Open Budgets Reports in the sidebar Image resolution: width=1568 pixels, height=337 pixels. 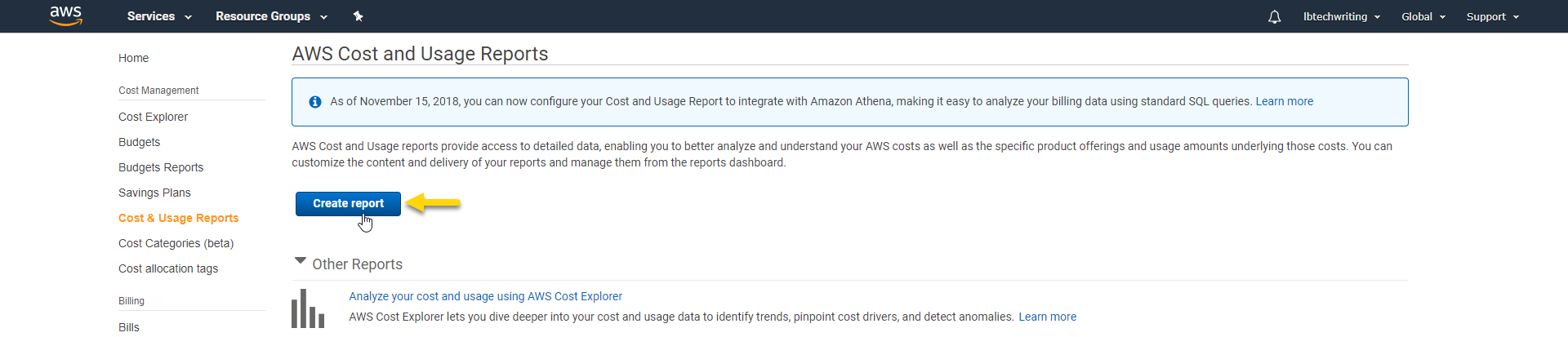point(161,167)
